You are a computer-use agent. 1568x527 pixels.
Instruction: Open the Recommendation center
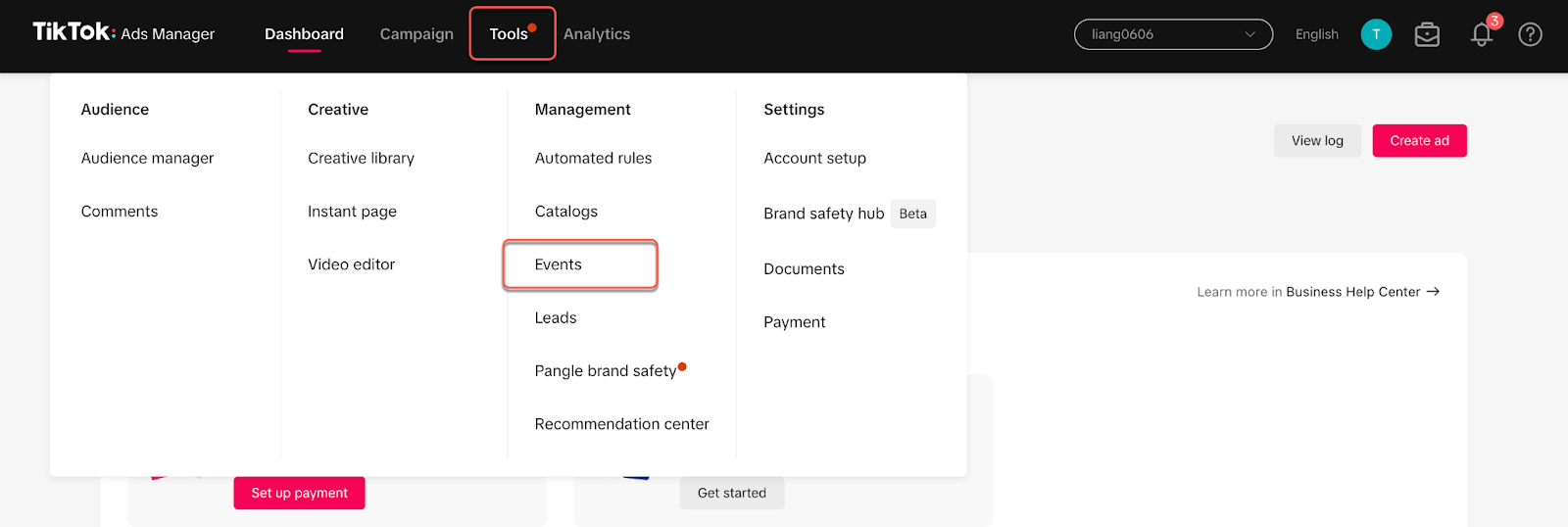point(621,424)
